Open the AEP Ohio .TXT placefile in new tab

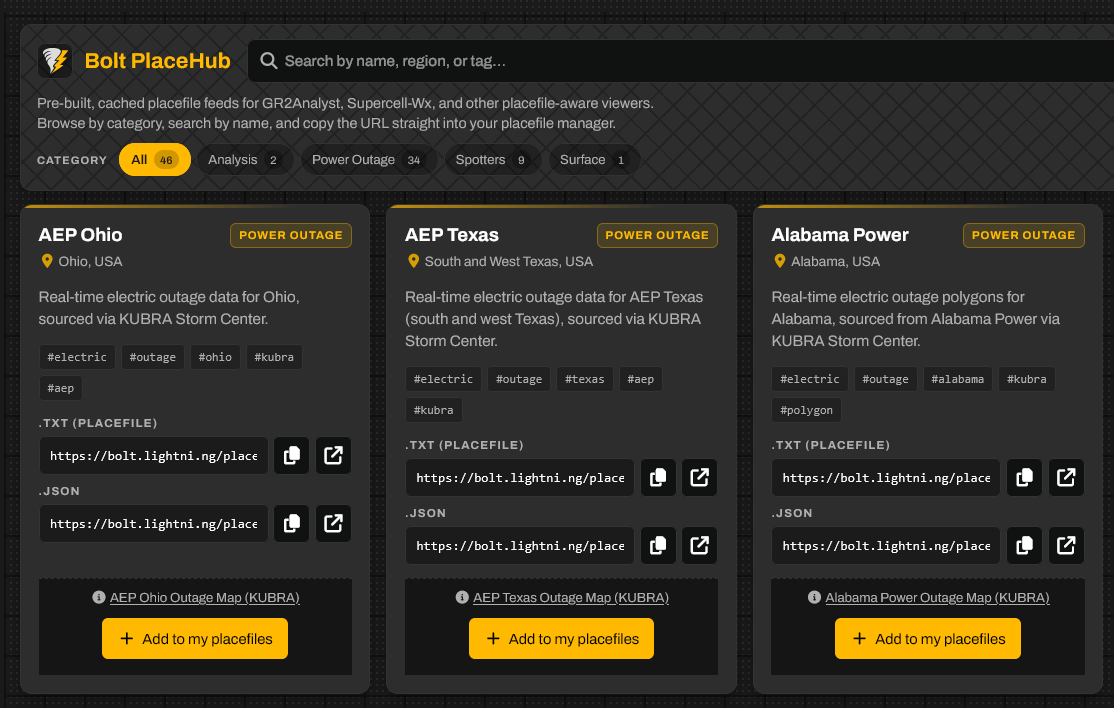coord(333,455)
